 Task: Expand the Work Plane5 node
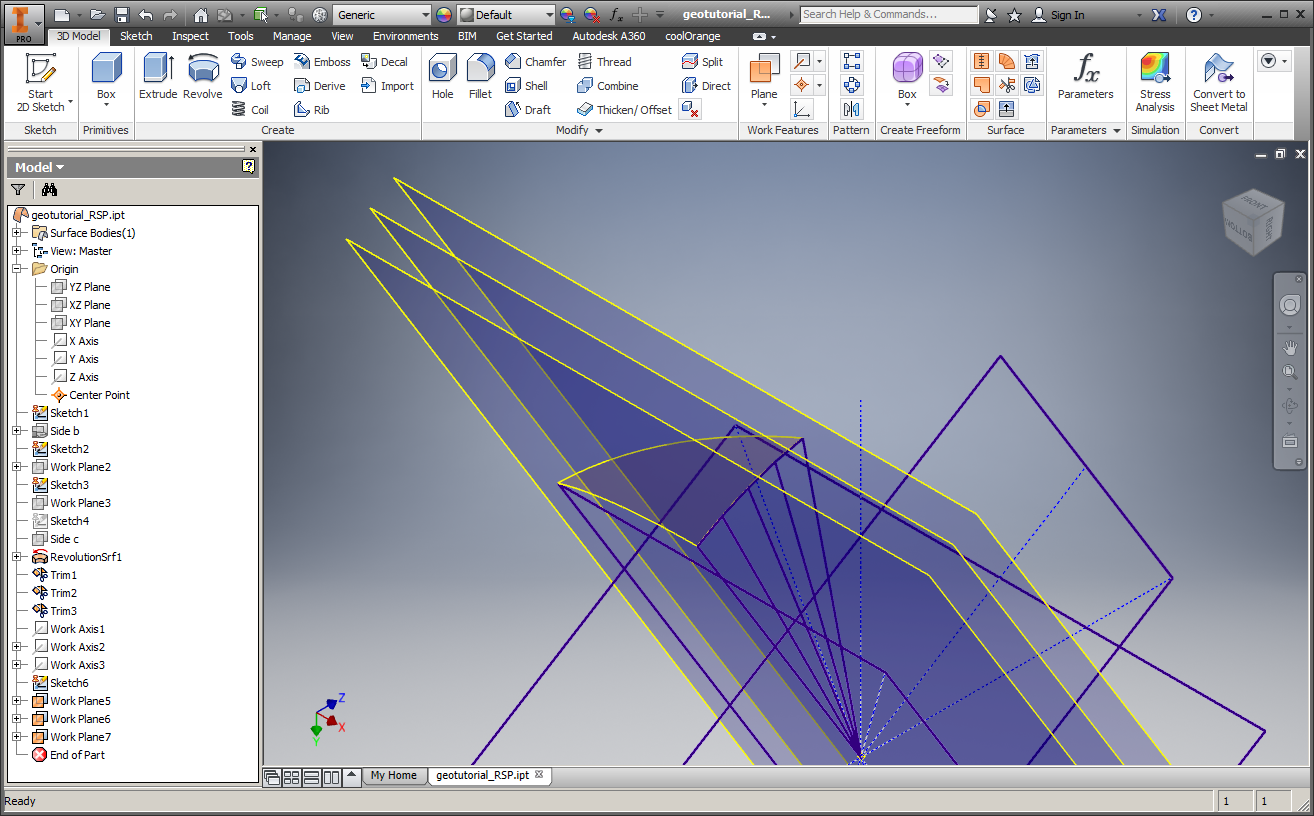pos(16,701)
